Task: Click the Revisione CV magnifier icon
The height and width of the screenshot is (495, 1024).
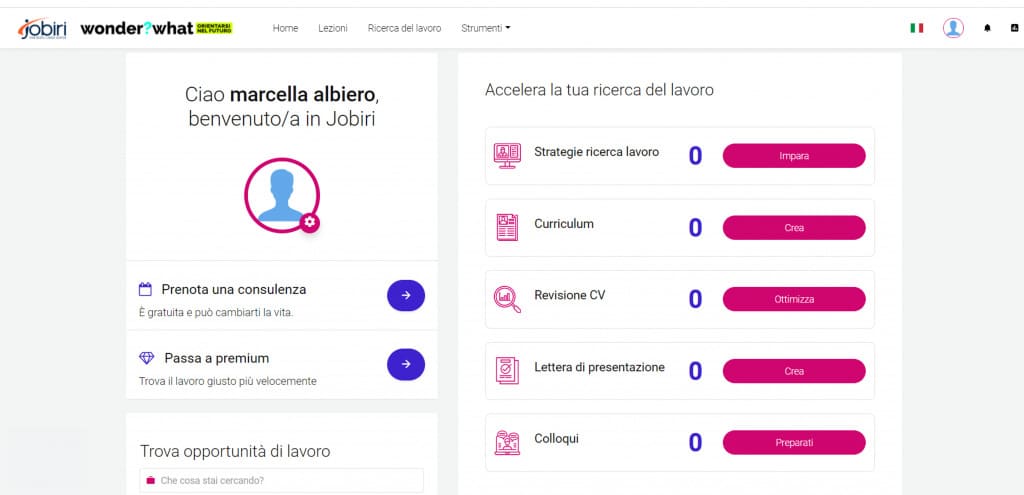Action: pos(507,299)
